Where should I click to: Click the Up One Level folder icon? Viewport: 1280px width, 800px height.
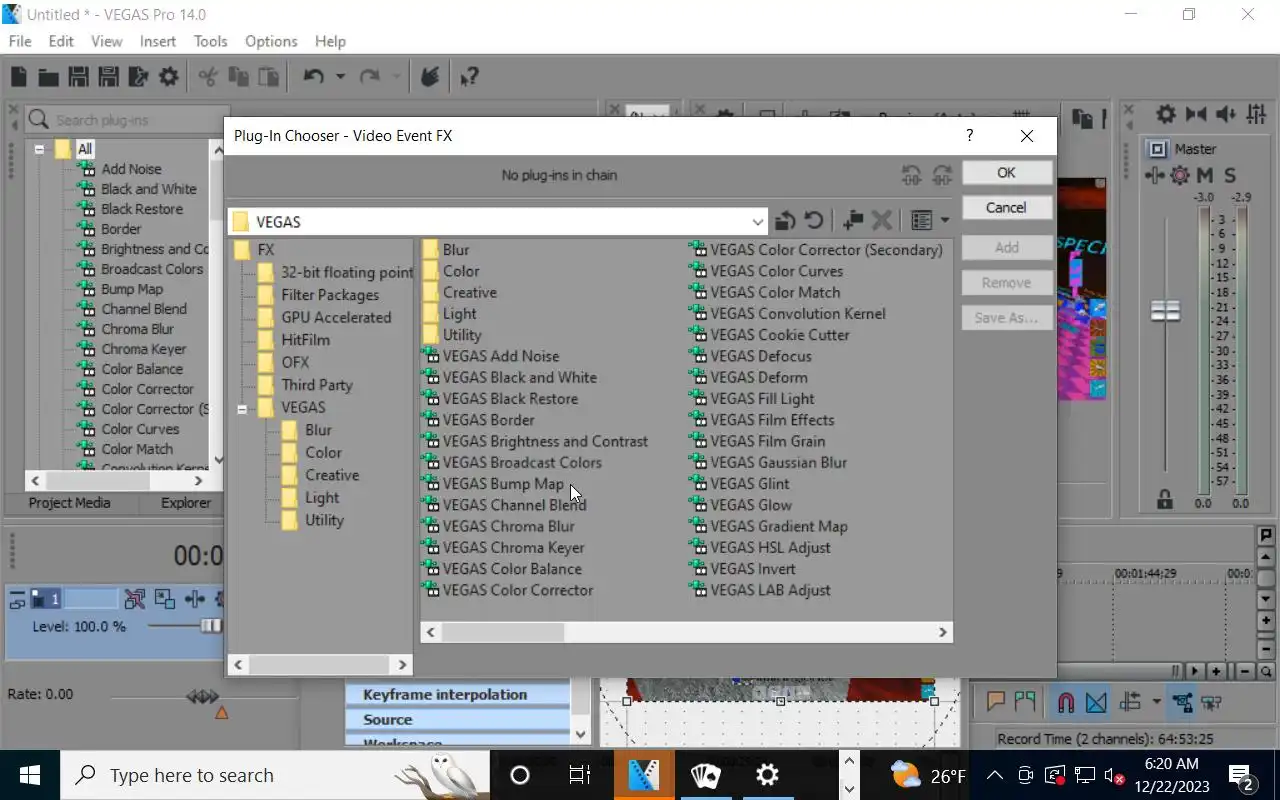click(x=785, y=221)
